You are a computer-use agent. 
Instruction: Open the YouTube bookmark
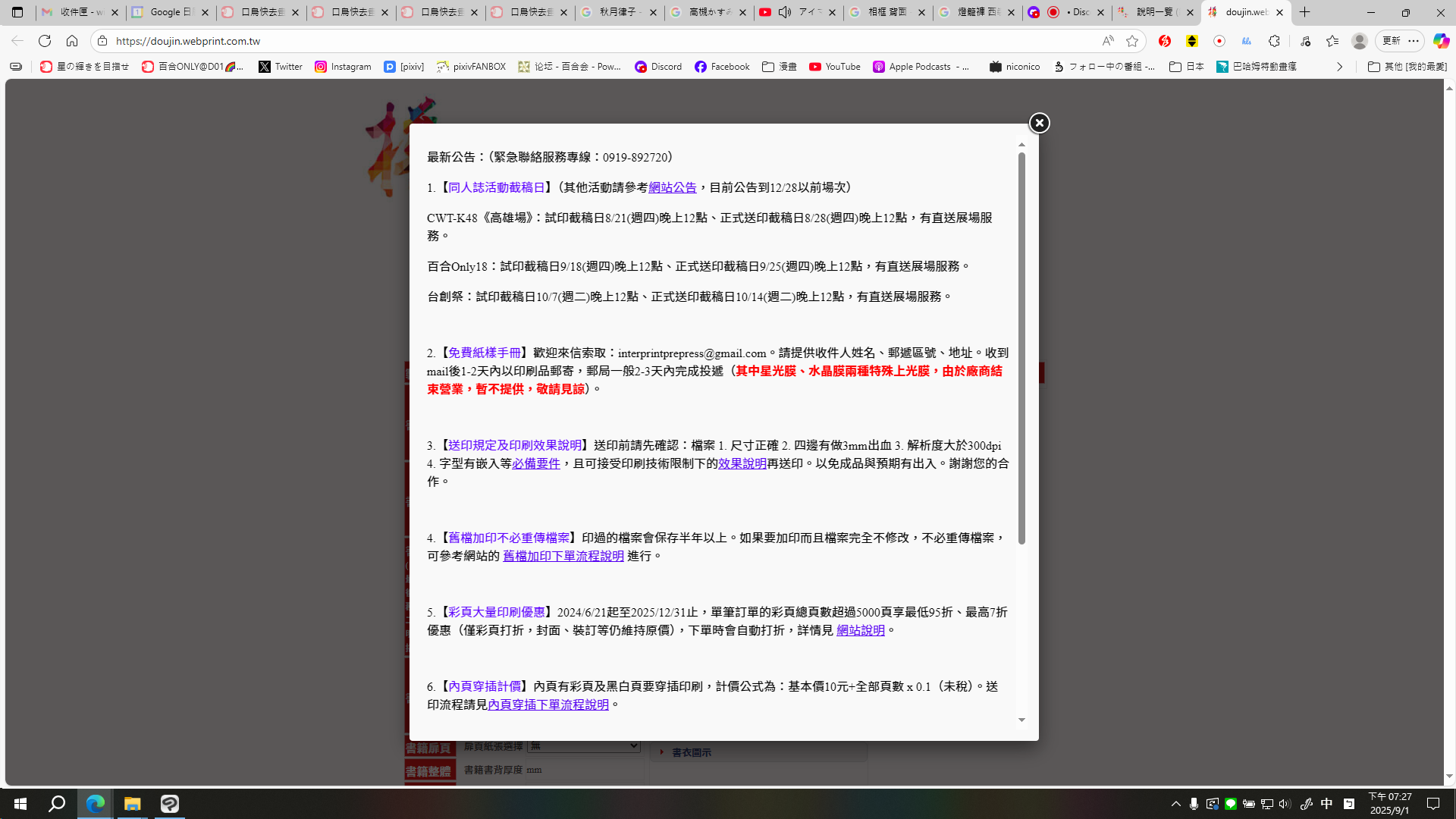click(834, 67)
